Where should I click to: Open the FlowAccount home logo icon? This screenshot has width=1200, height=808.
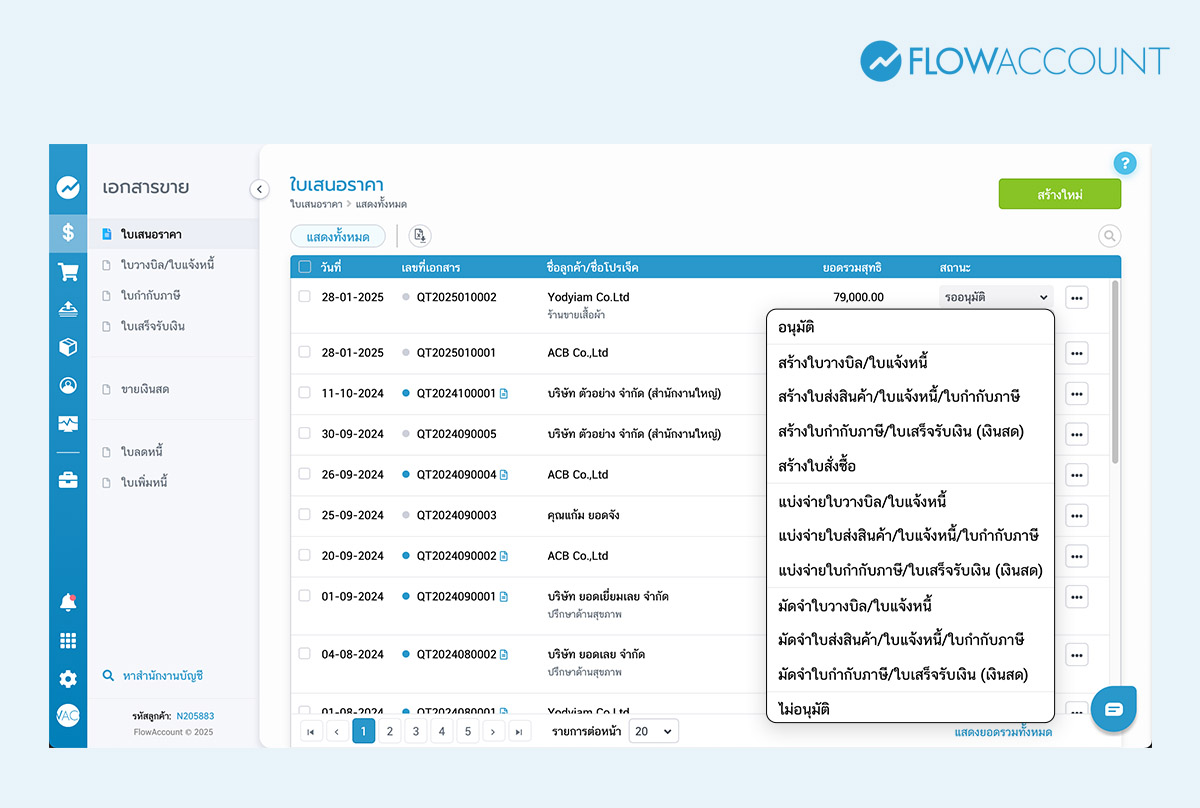click(67, 186)
